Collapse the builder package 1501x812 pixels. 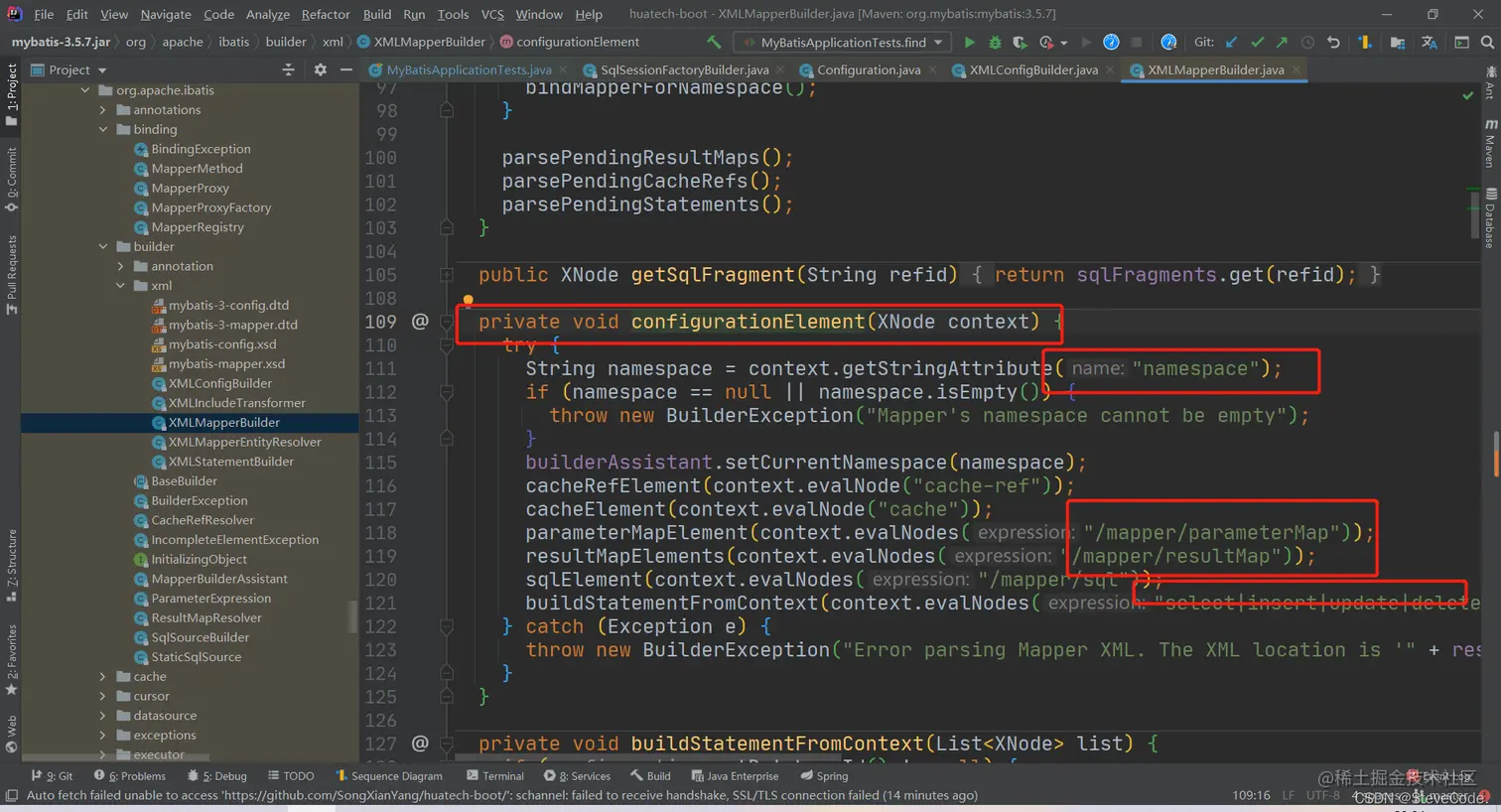tap(102, 246)
